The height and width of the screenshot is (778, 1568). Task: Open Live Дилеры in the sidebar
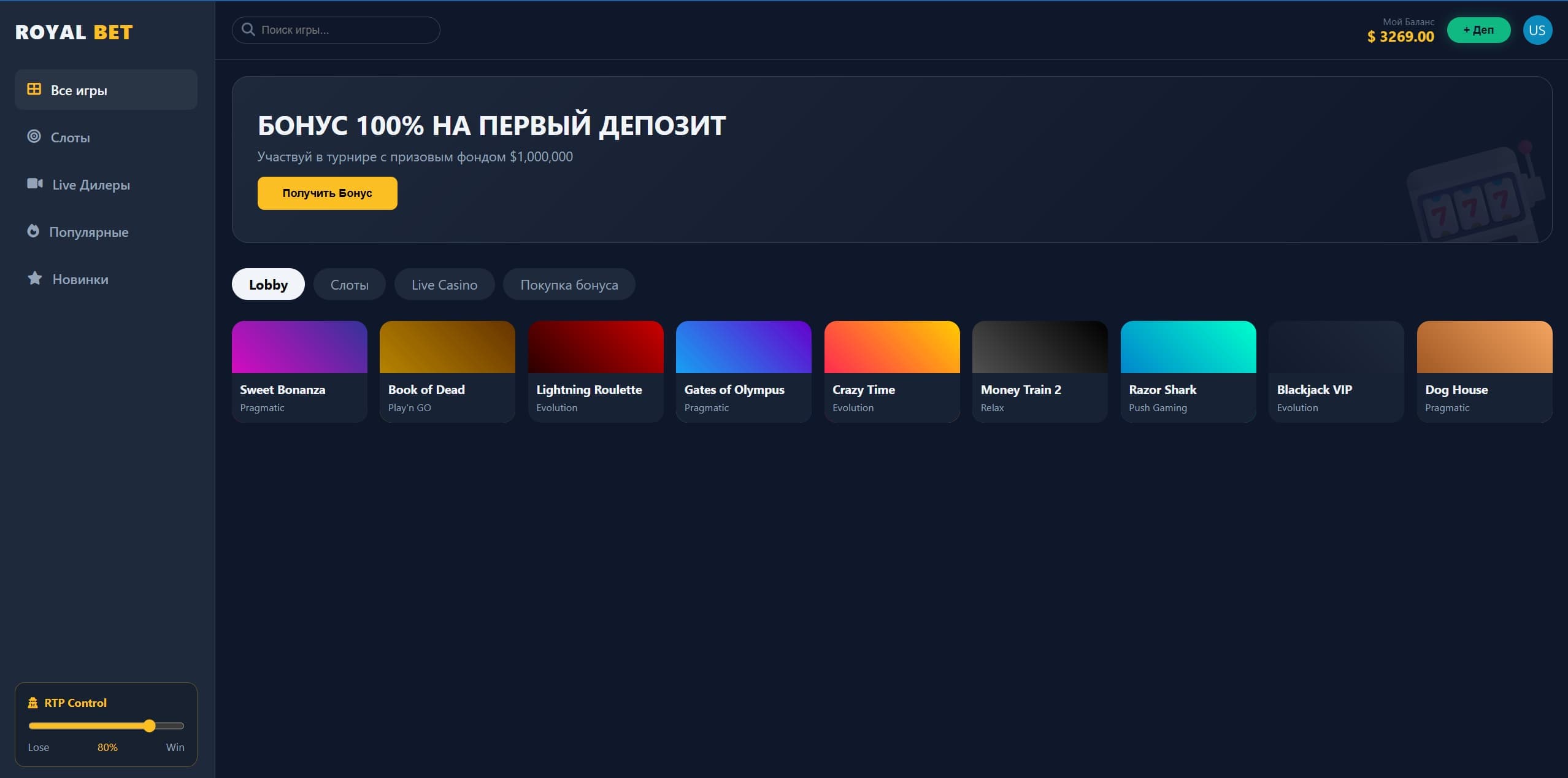coord(106,184)
